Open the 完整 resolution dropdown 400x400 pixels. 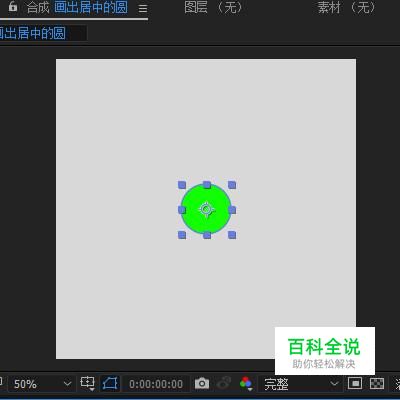point(301,384)
